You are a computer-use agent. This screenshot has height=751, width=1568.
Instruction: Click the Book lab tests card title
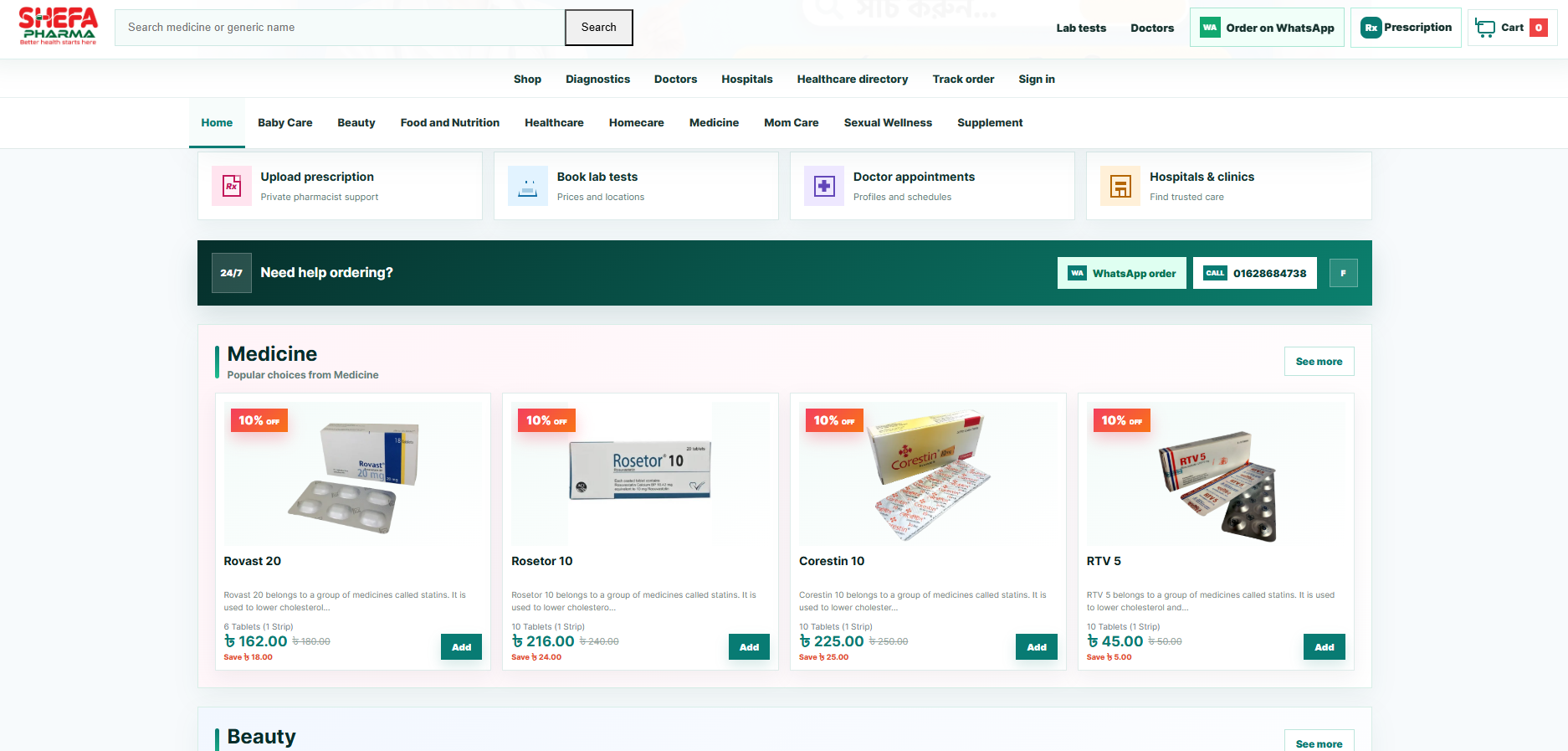597,177
